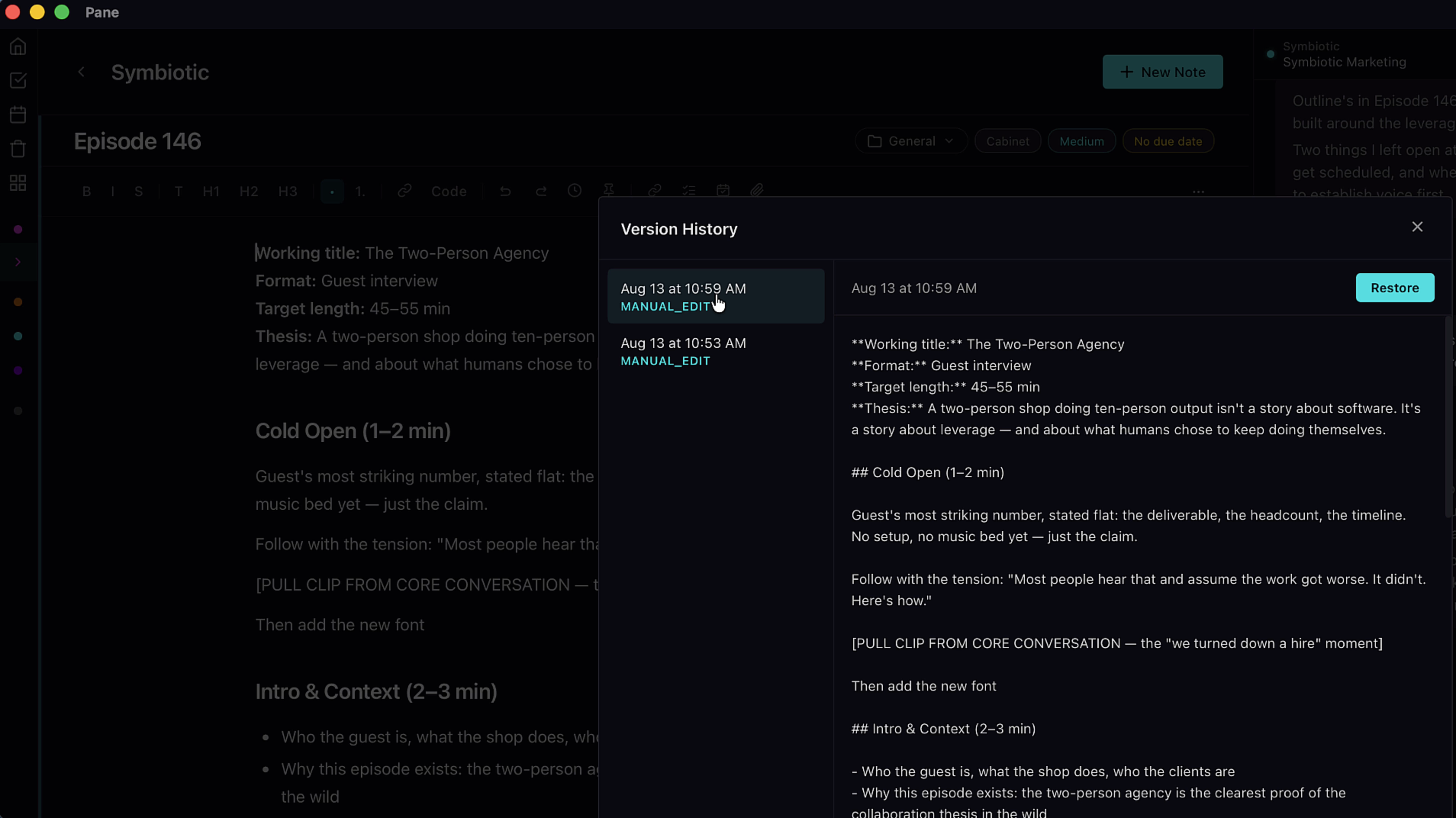This screenshot has height=818, width=1456.
Task: Expand the pink chevron in sidebar
Action: (x=18, y=262)
